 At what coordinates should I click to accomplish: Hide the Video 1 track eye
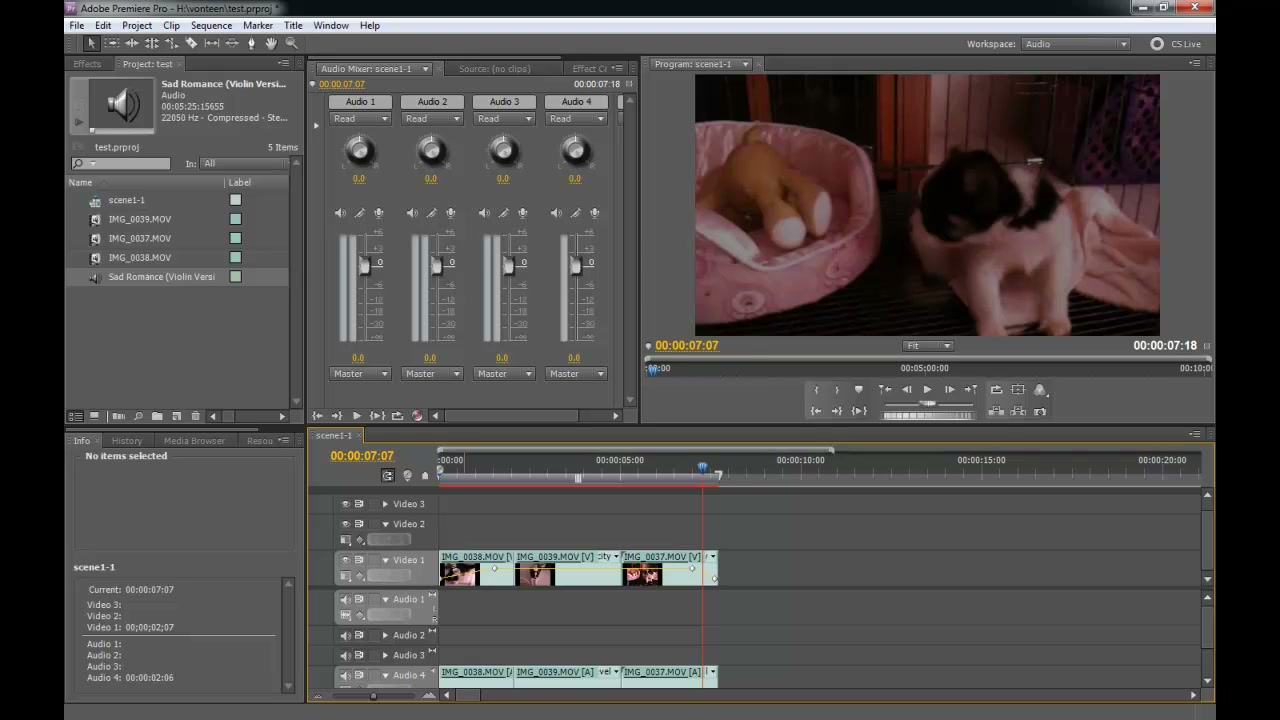(345, 560)
